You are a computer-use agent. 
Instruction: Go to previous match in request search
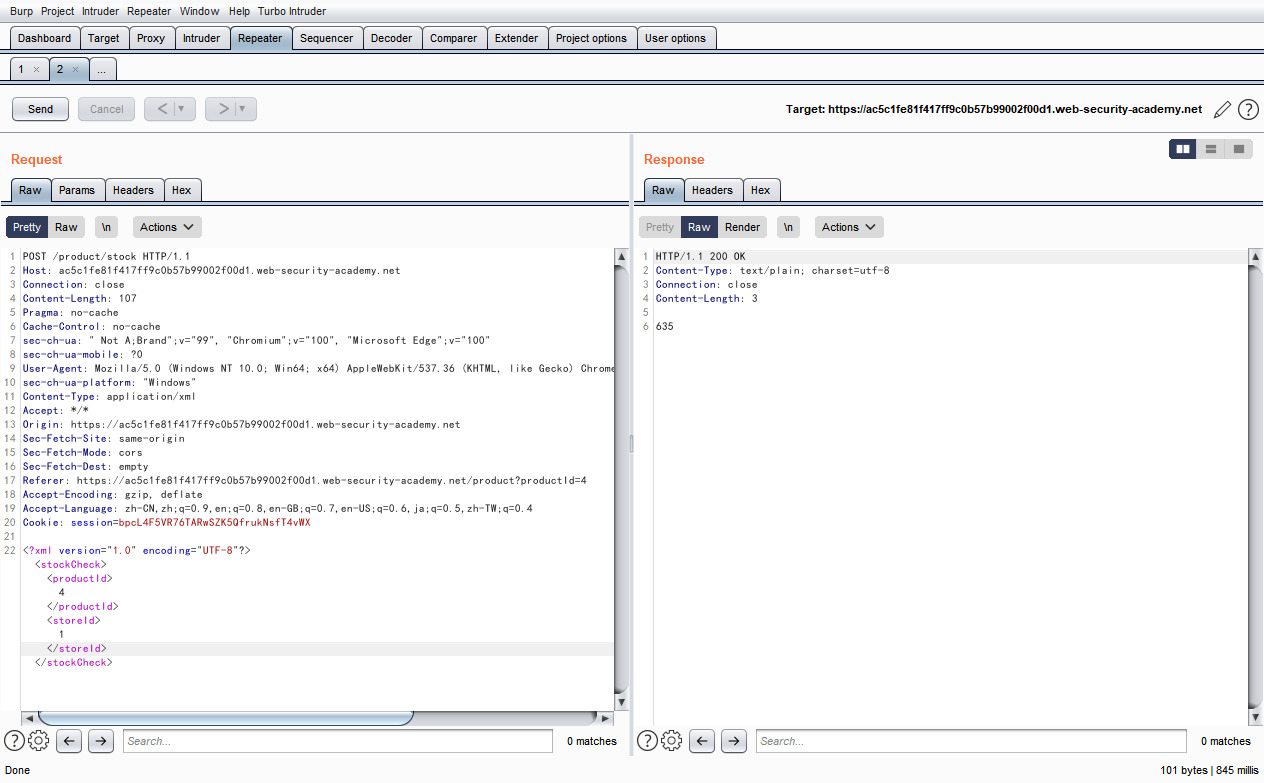point(69,741)
